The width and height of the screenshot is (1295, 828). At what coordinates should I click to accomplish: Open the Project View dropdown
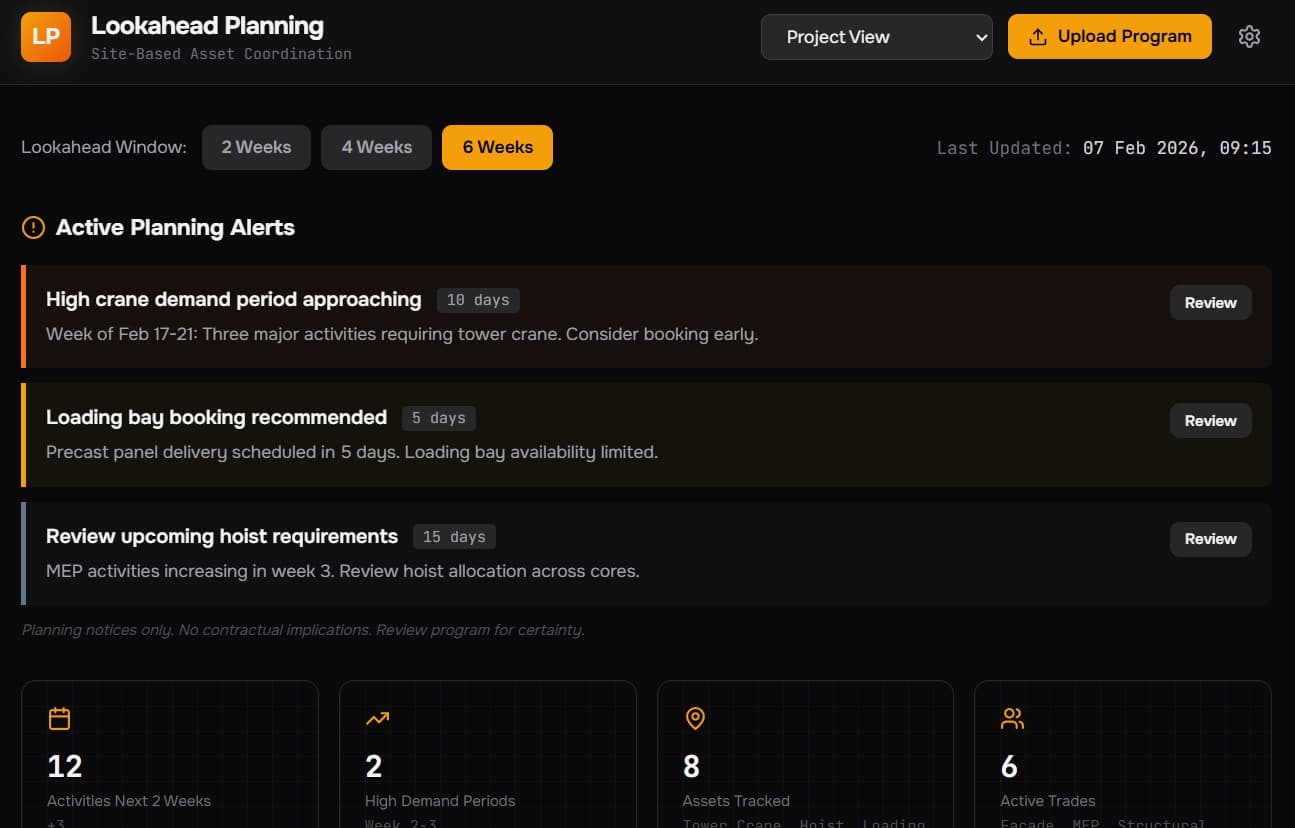pyautogui.click(x=876, y=36)
